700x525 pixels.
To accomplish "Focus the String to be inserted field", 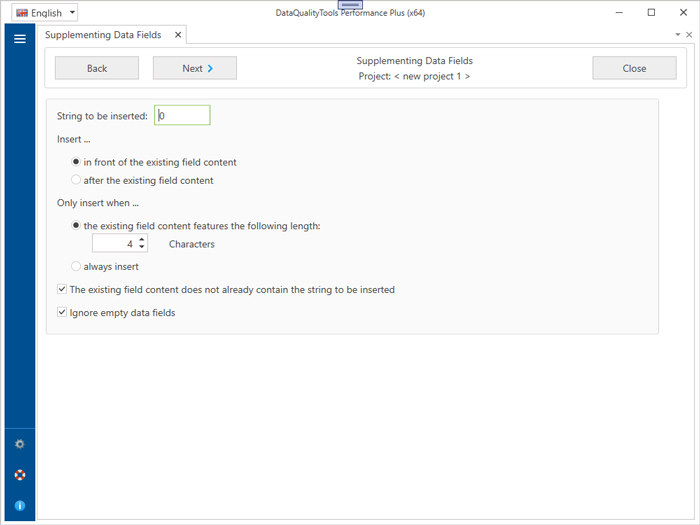I will point(182,116).
